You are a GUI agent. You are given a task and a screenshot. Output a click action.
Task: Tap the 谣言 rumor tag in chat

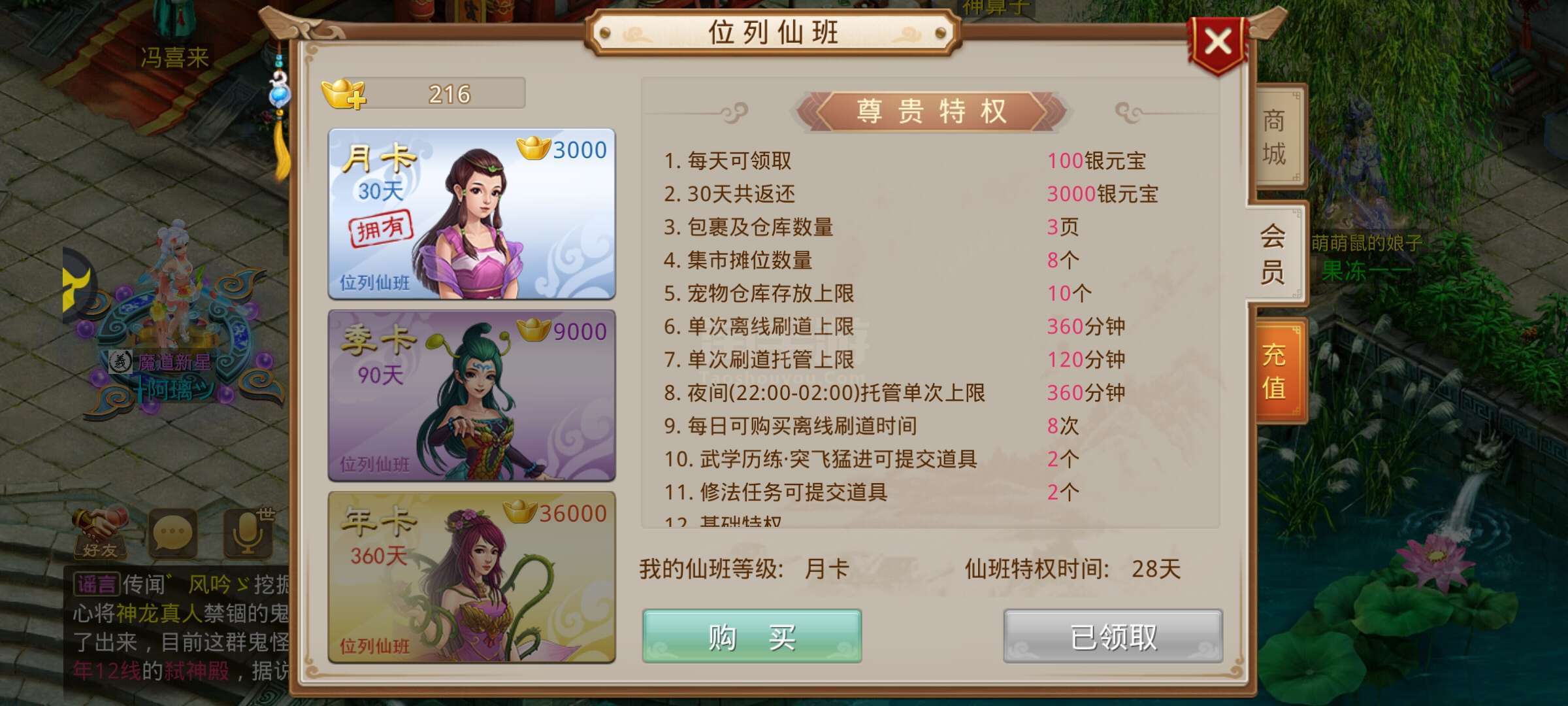[97, 584]
